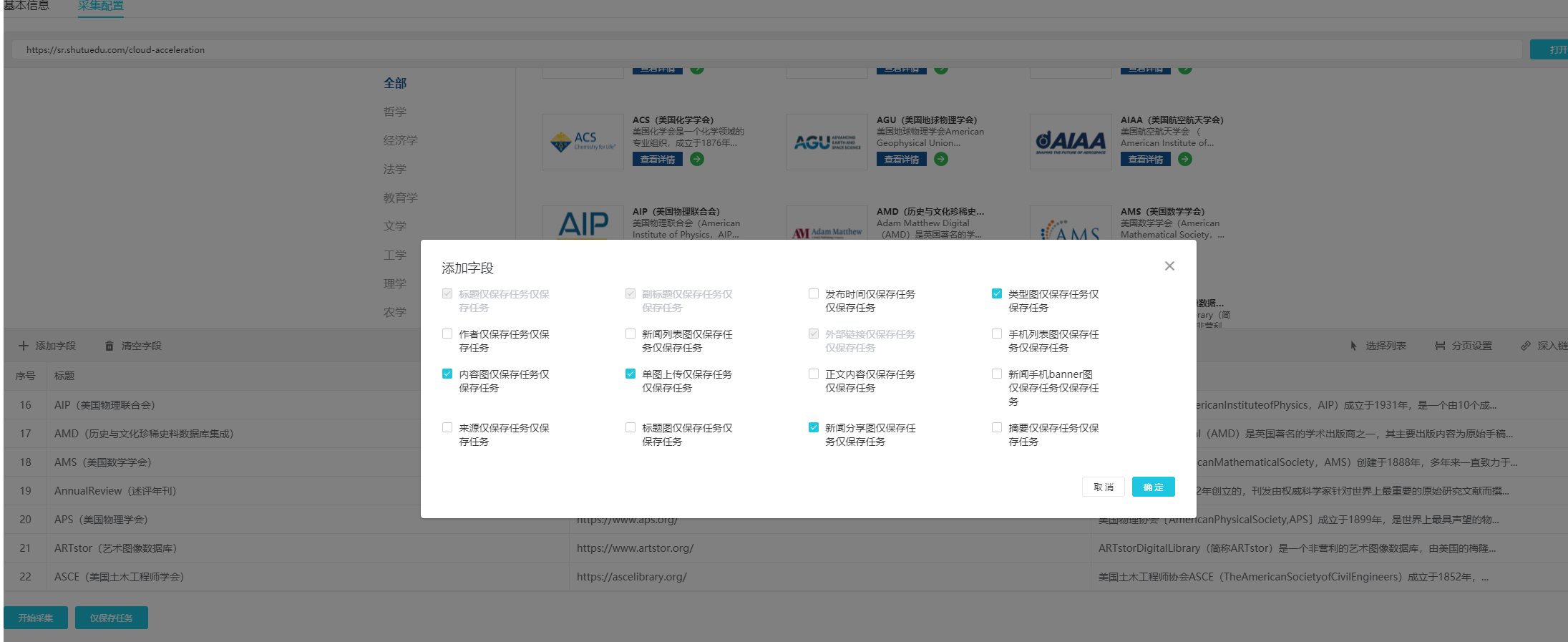Click the 标题 column header in the table
The image size is (1568, 642).
pyautogui.click(x=64, y=376)
